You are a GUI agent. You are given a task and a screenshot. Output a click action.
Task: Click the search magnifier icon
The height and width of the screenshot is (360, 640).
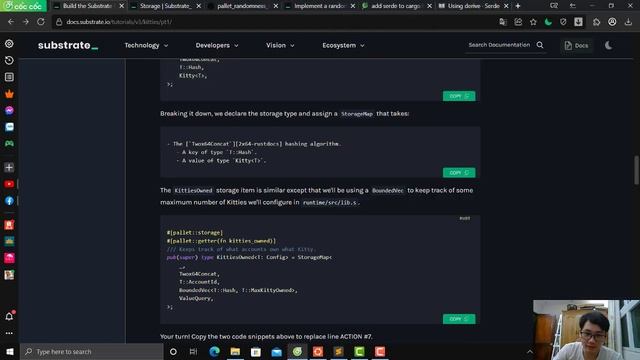coord(540,45)
